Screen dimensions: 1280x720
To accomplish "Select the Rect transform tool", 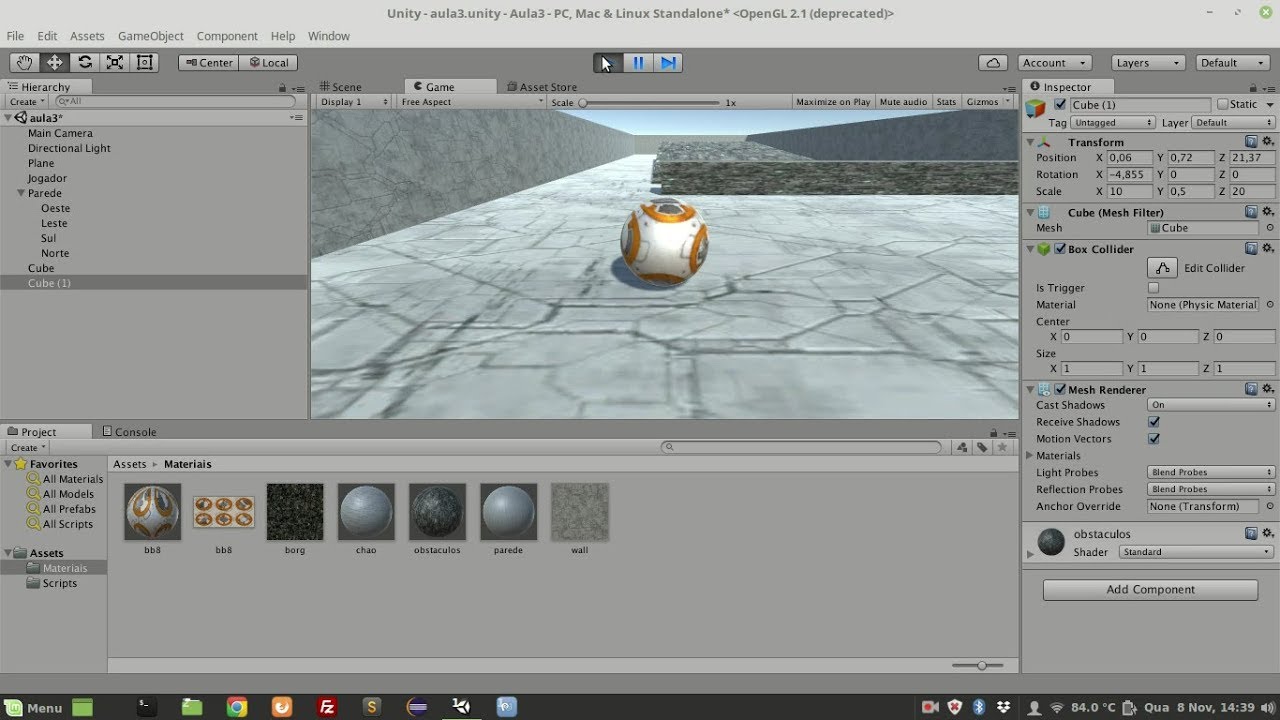I will pyautogui.click(x=145, y=62).
